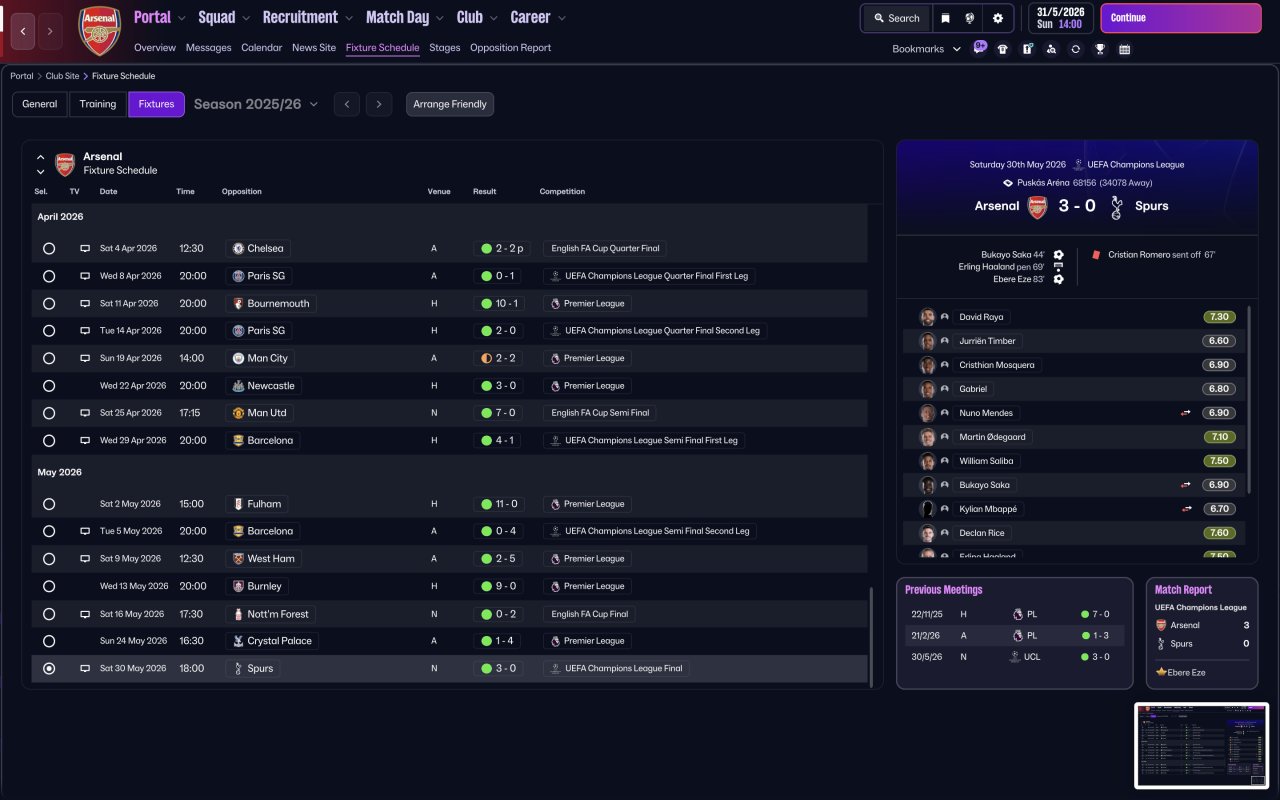The image size is (1280, 800).
Task: Click the Man City club badge
Action: 238,358
